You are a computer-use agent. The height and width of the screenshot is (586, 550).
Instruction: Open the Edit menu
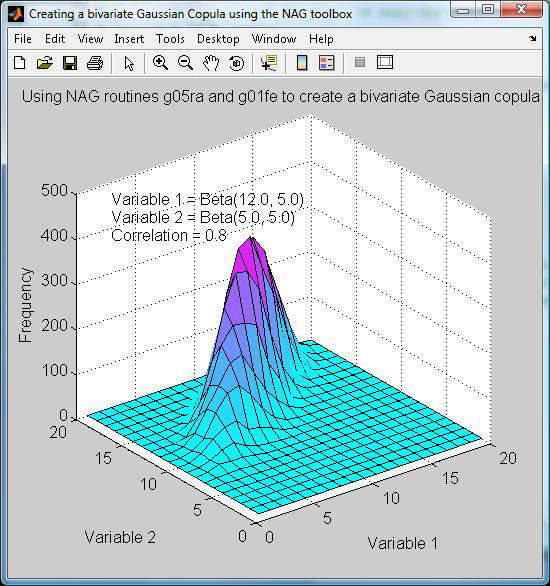click(55, 38)
